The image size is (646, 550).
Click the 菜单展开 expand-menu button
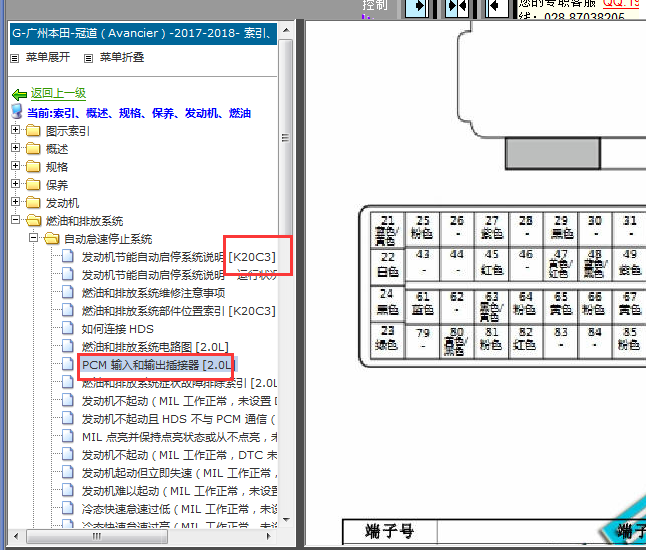point(47,57)
